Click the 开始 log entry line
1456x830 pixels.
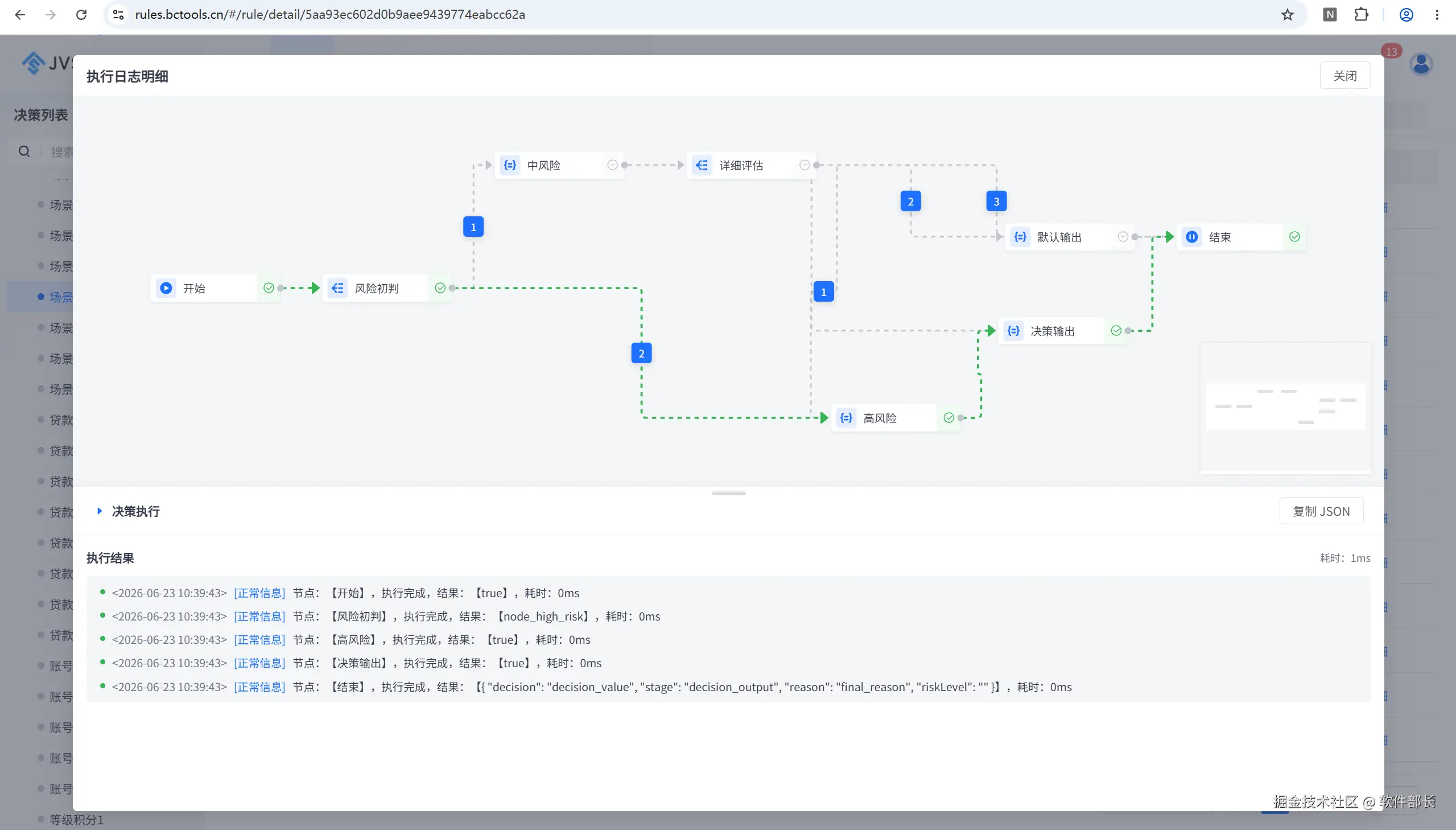click(x=340, y=593)
